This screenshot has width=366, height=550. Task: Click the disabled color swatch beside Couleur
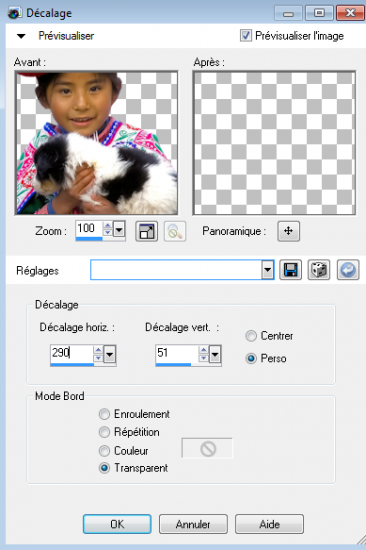tap(207, 448)
